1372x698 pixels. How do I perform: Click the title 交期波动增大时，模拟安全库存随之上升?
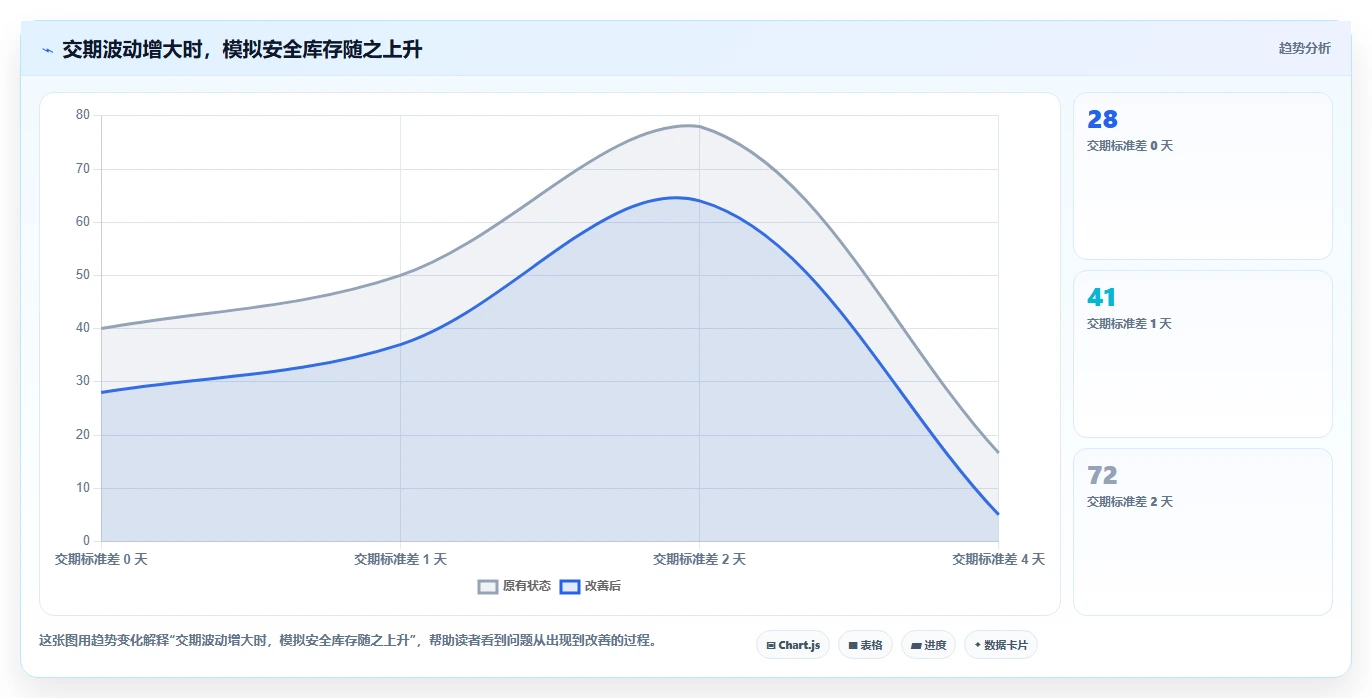(242, 49)
